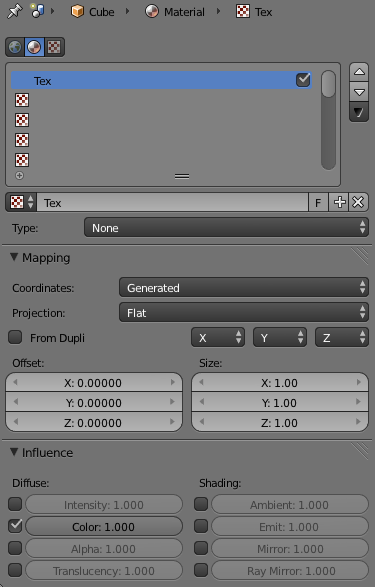The image size is (375, 587).
Task: Click the Tex name input field
Action: 172,203
